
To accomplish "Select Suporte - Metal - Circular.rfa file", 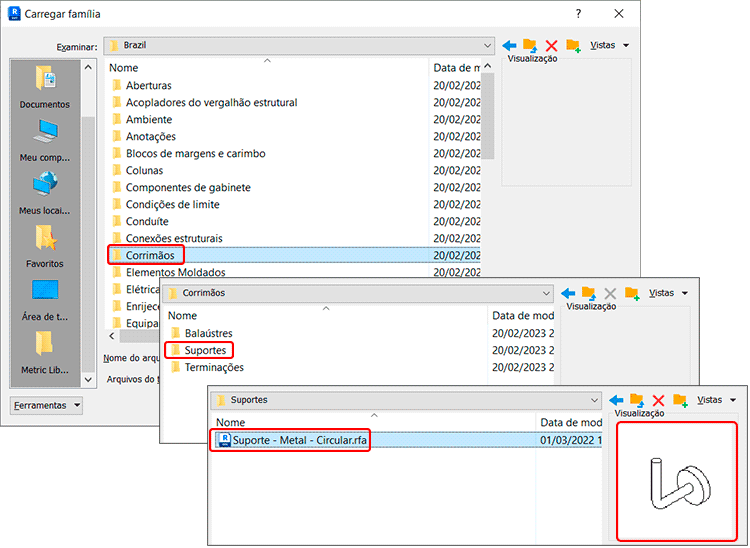I will pyautogui.click(x=298, y=440).
